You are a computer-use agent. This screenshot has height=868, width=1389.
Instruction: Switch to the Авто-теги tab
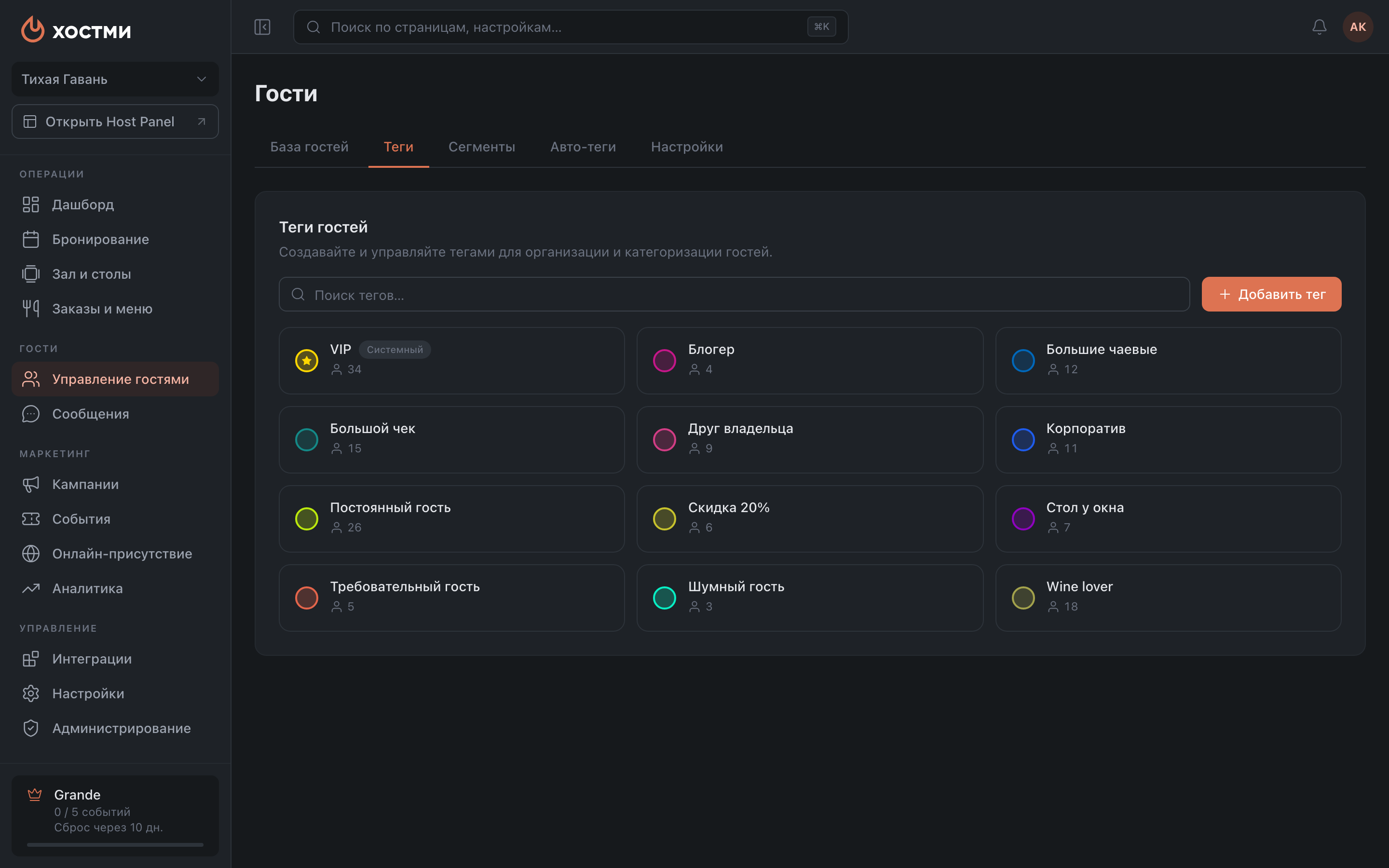click(583, 147)
